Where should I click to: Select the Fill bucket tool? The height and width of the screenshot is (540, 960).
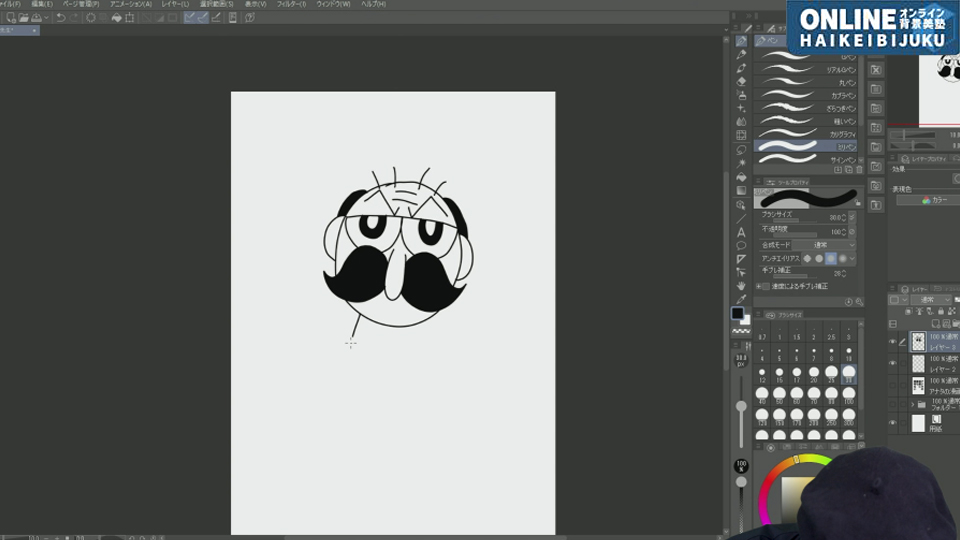pyautogui.click(x=741, y=177)
